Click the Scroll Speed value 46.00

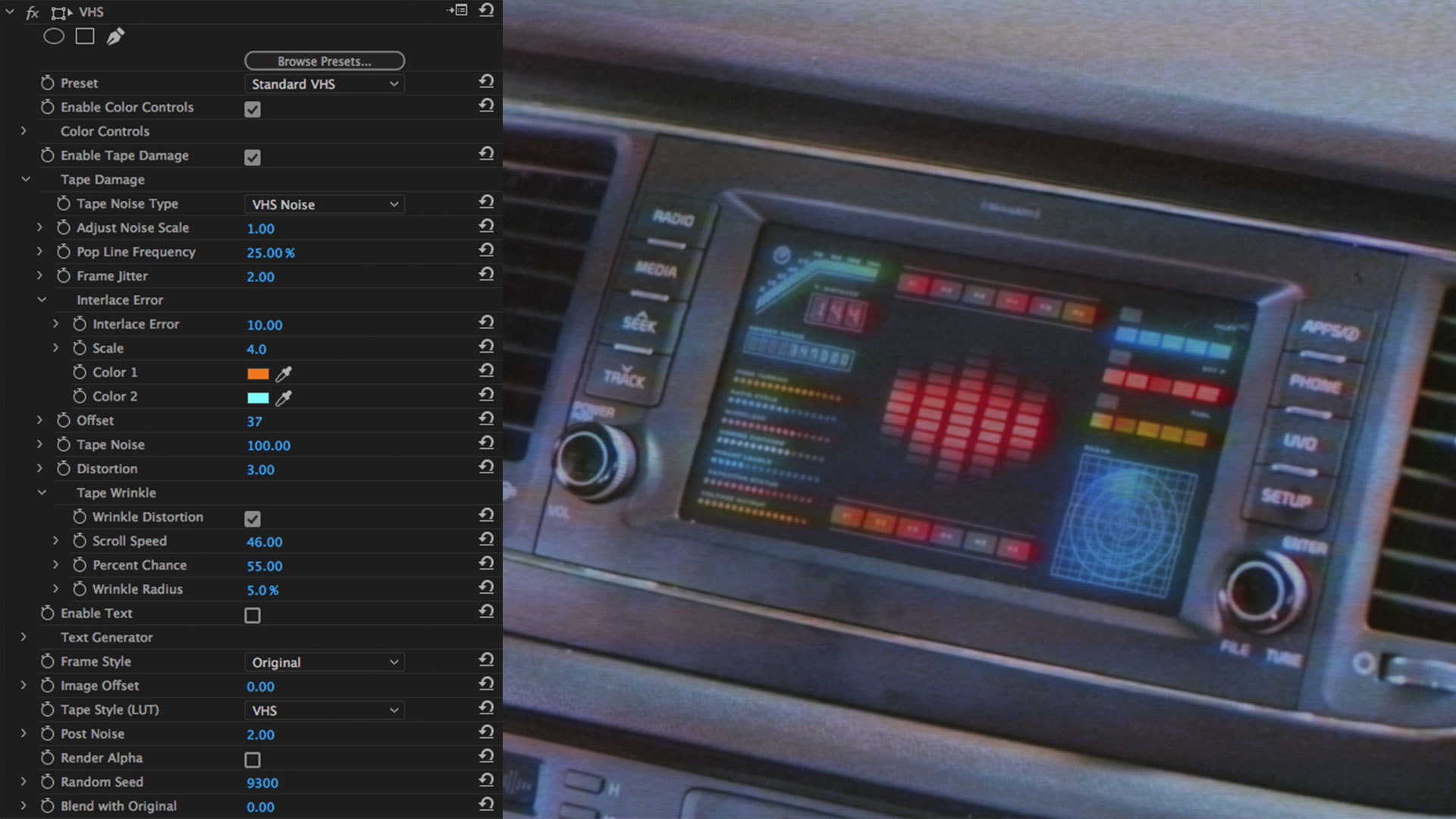(x=265, y=542)
